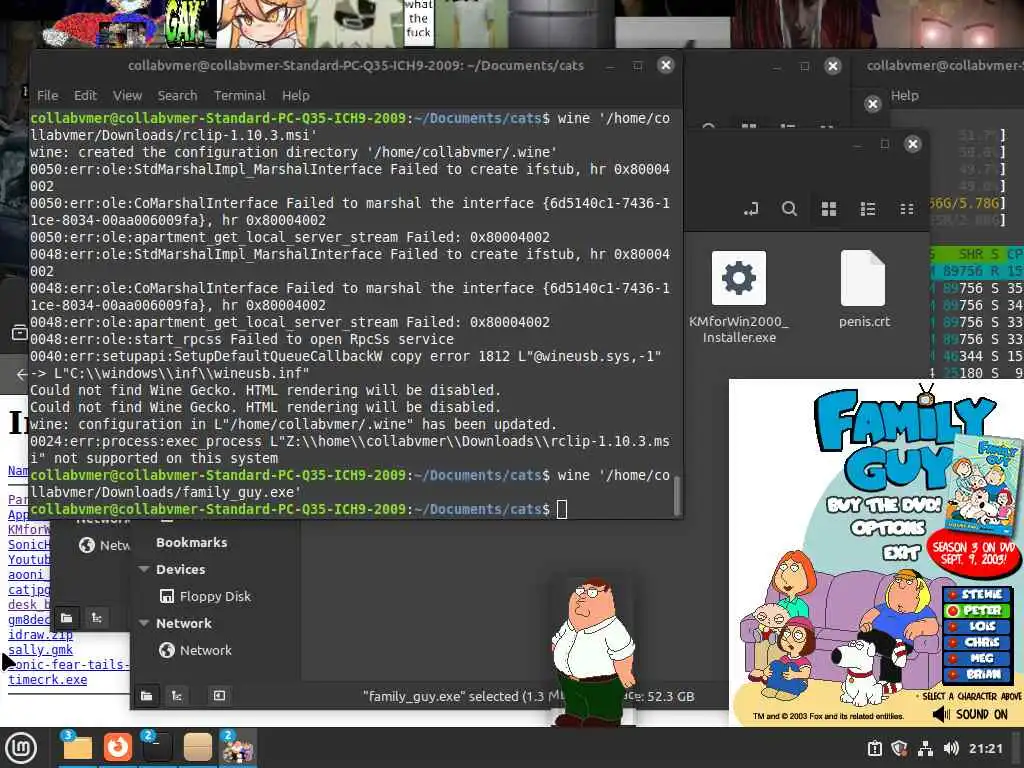1024x768 pixels.
Task: Click Options in Family Guy app
Action: (889, 528)
